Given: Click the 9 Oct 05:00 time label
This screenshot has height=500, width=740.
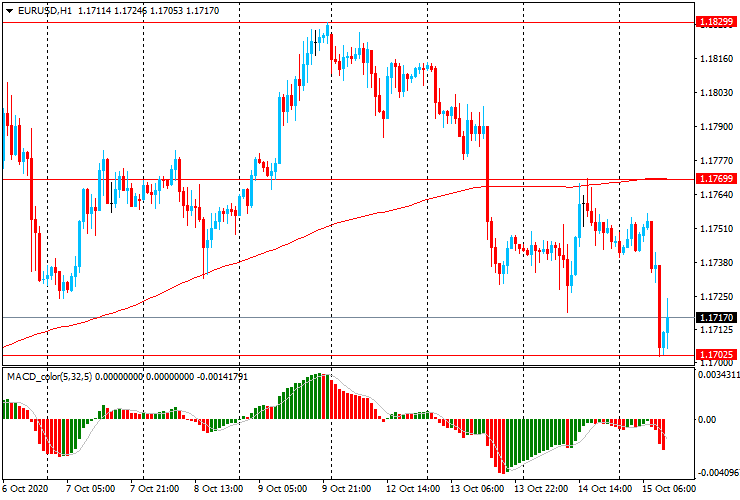Looking at the screenshot, I should click(283, 488).
